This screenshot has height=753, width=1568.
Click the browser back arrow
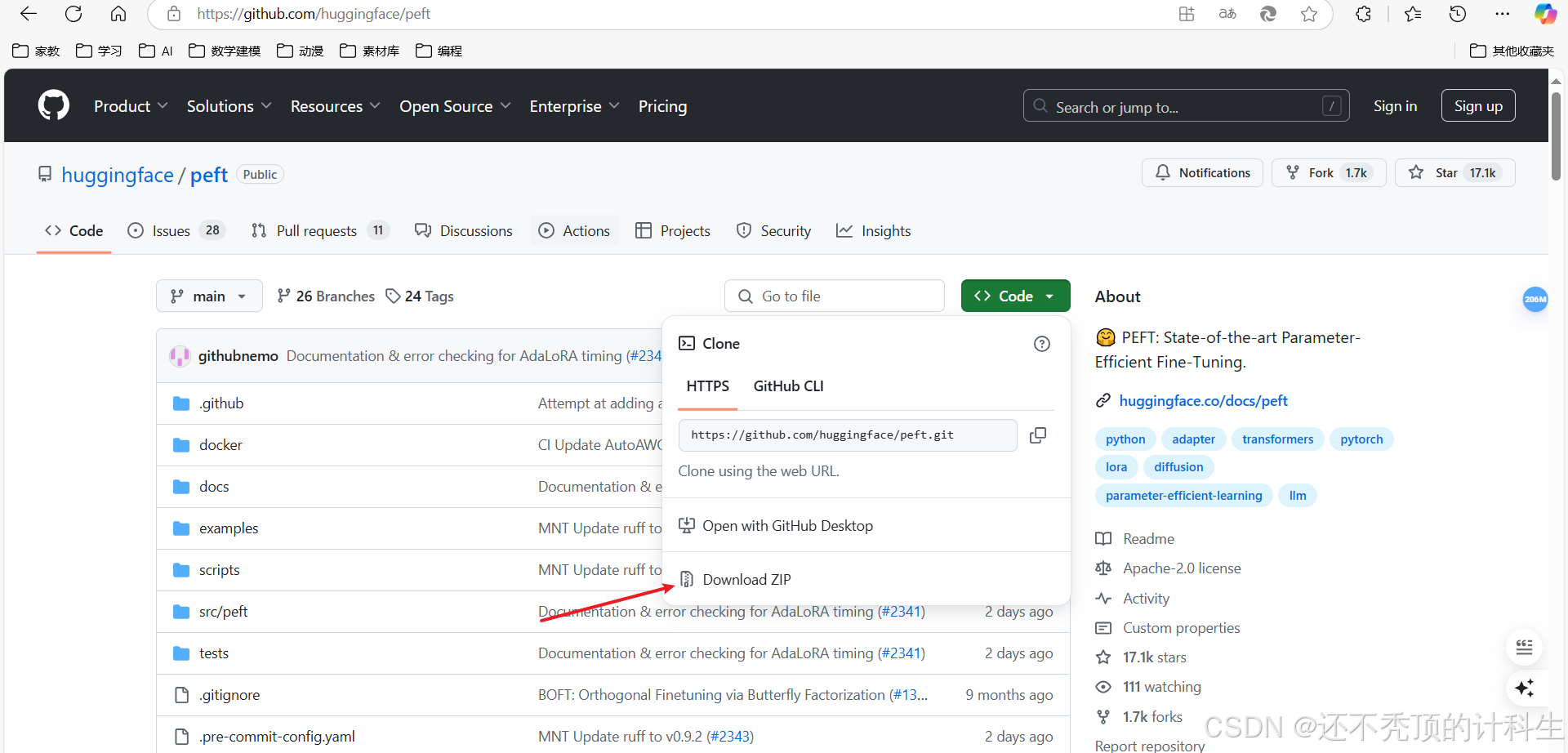pyautogui.click(x=29, y=14)
